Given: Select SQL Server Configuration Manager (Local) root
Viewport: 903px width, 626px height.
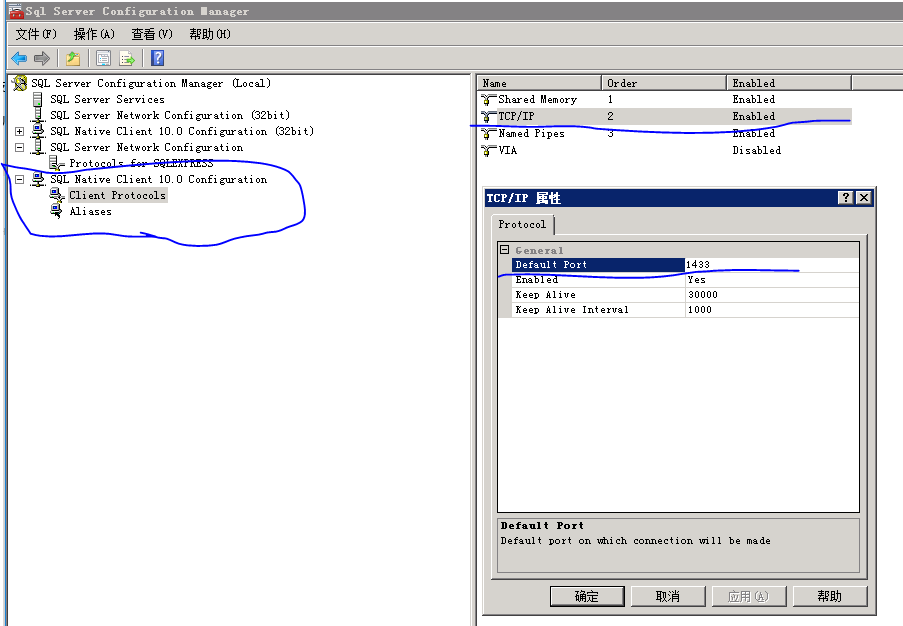Looking at the screenshot, I should click(151, 83).
